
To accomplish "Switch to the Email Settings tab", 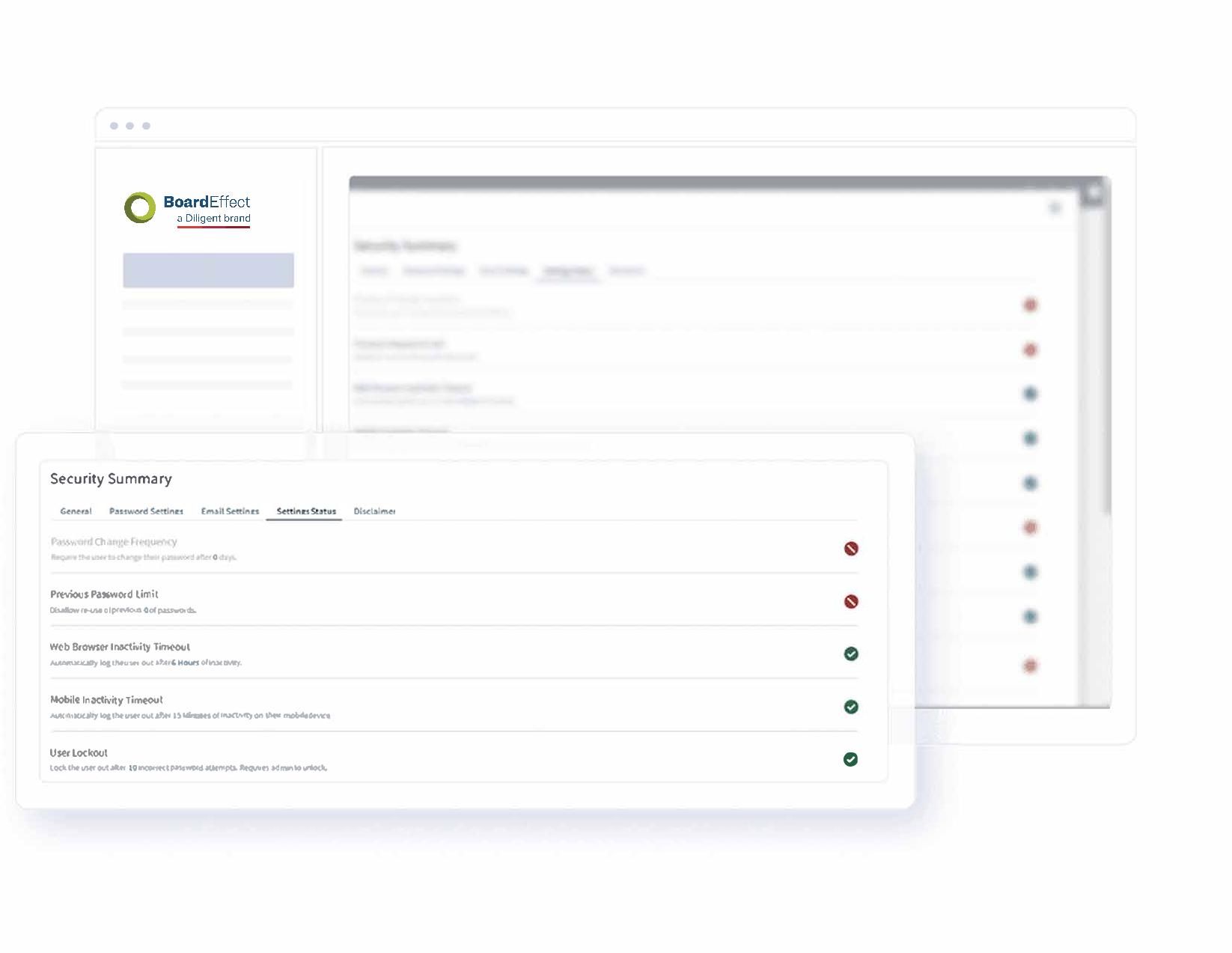I will tap(230, 511).
